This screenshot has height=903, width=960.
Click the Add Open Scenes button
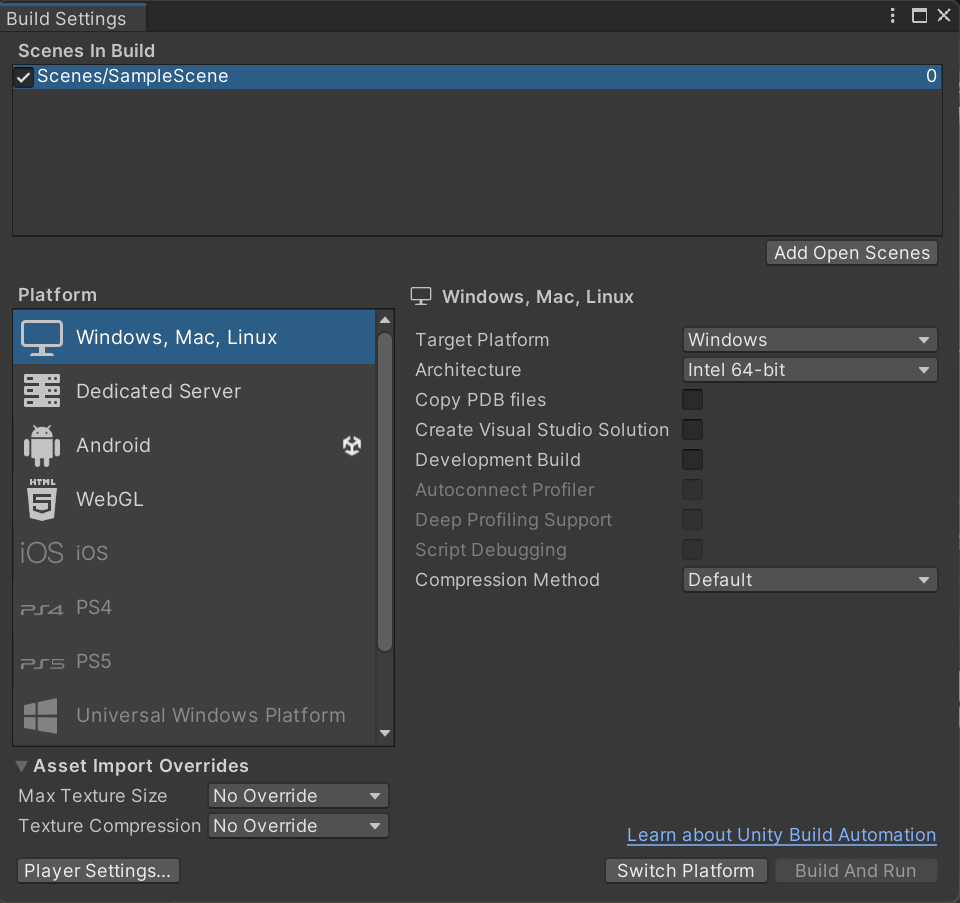tap(852, 253)
